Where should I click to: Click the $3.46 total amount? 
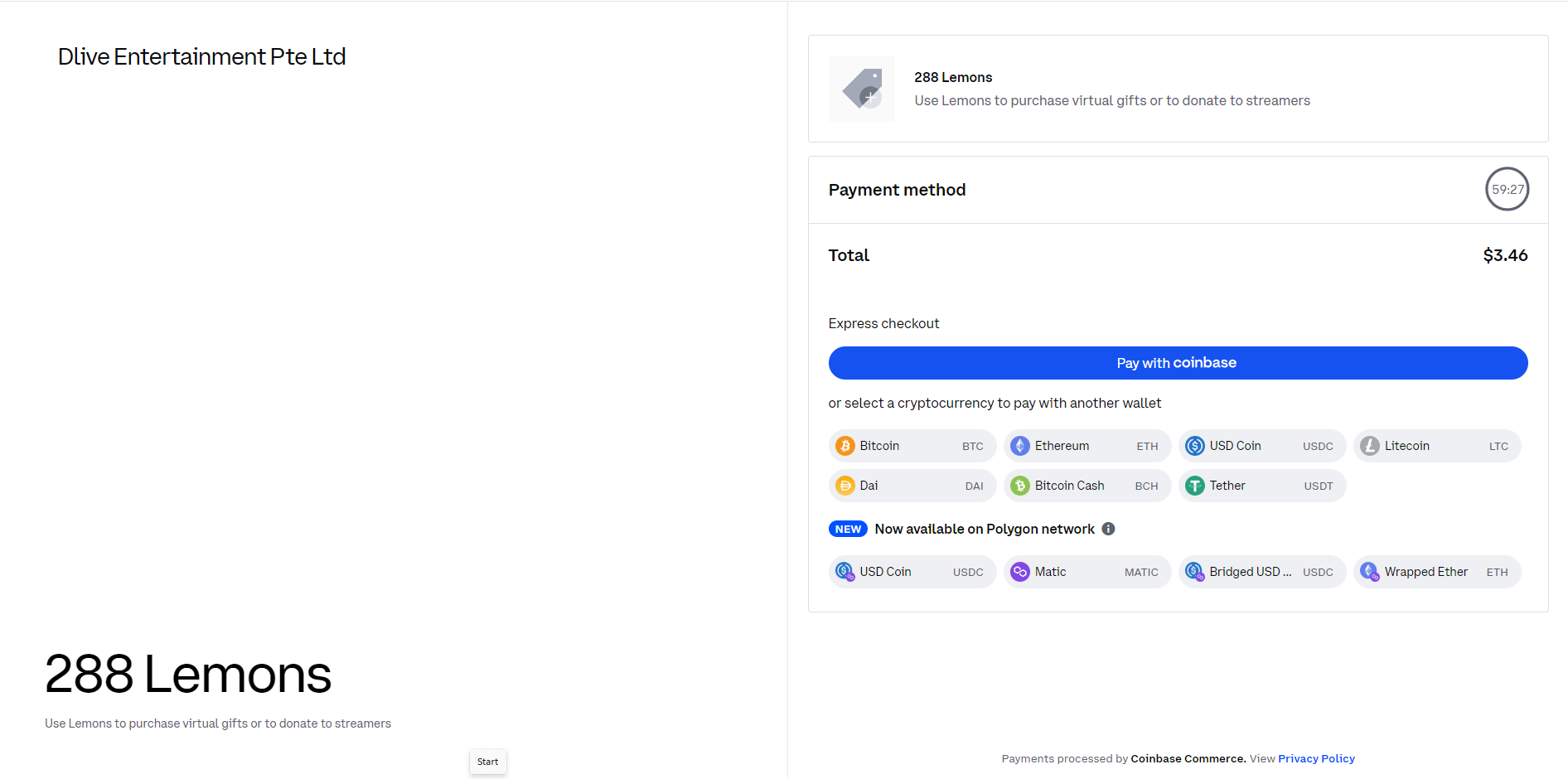click(x=1505, y=255)
